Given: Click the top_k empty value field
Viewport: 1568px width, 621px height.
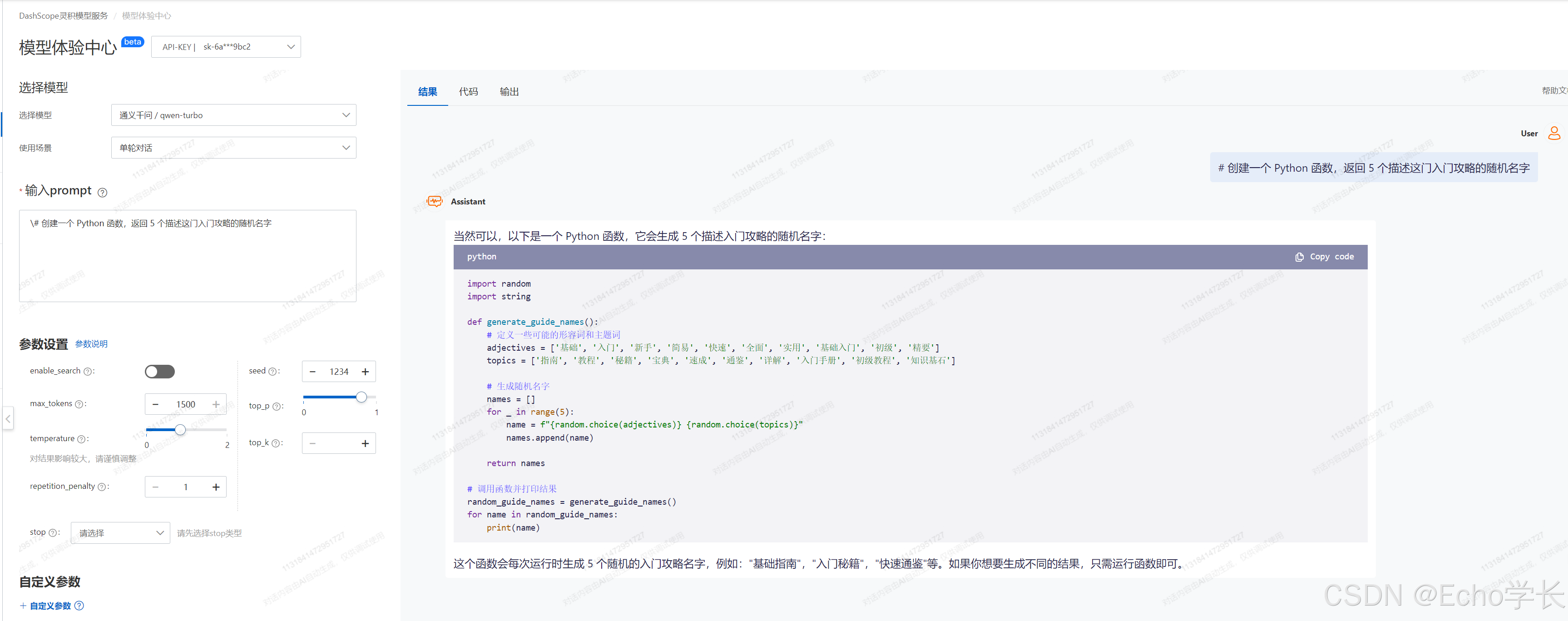Looking at the screenshot, I should tap(339, 443).
